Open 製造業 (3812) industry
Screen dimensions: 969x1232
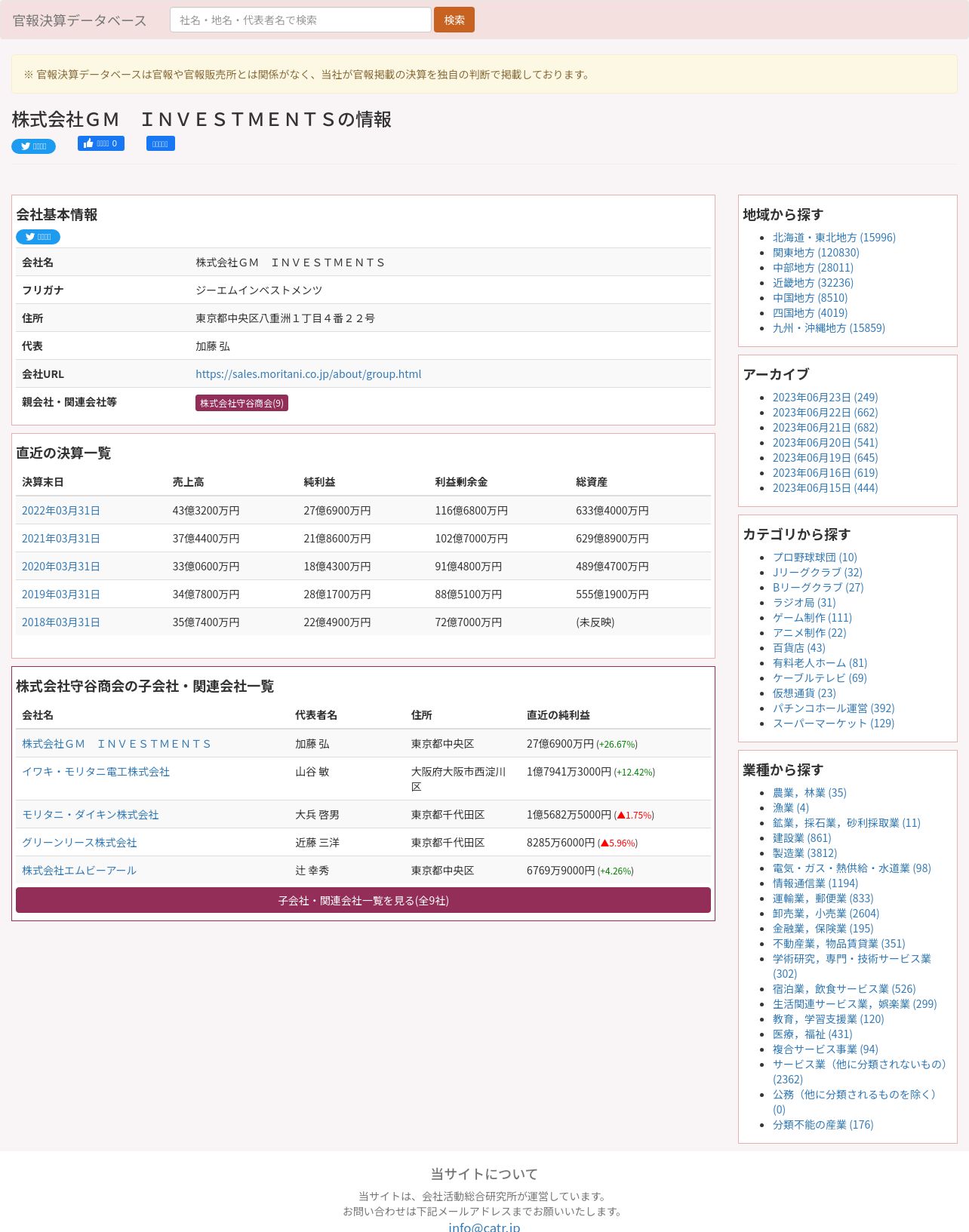(804, 853)
